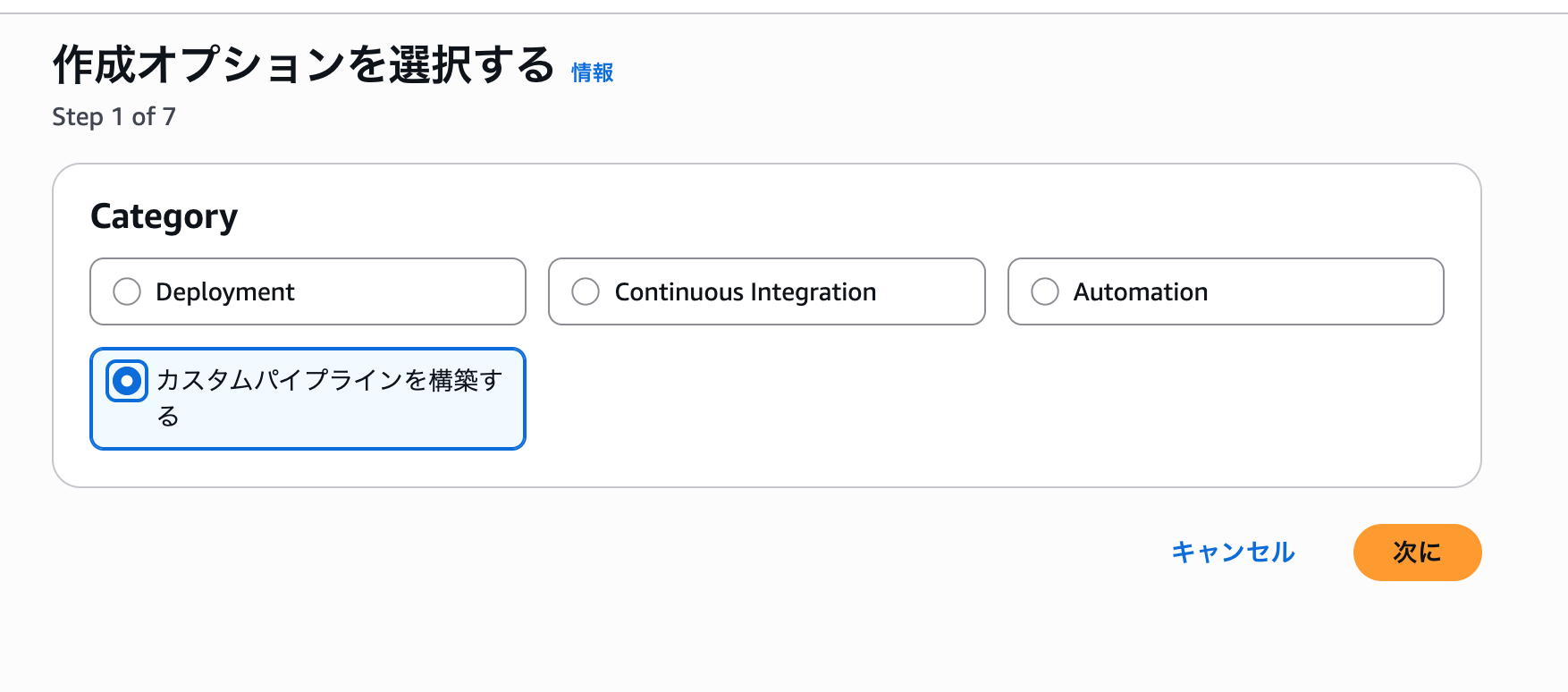1568x692 pixels.
Task: Click the selected カスタムパイプライン radio button
Action: 127,382
